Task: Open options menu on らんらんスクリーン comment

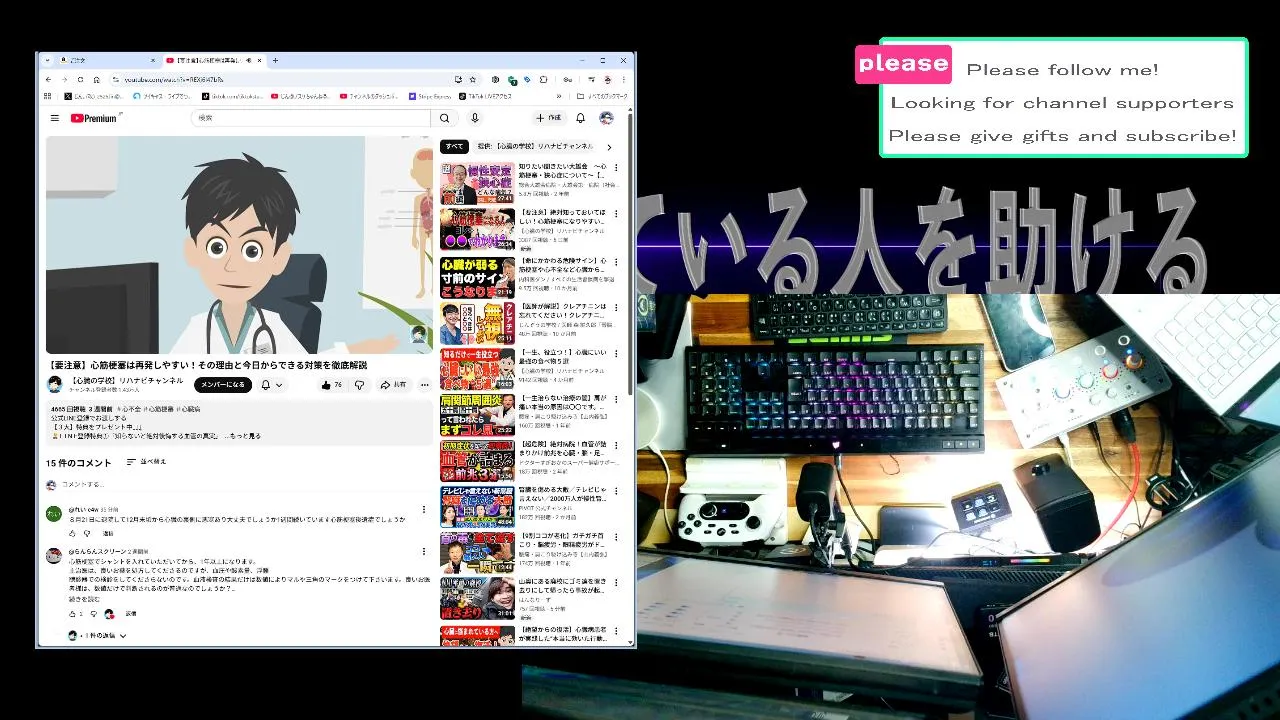Action: [x=423, y=553]
